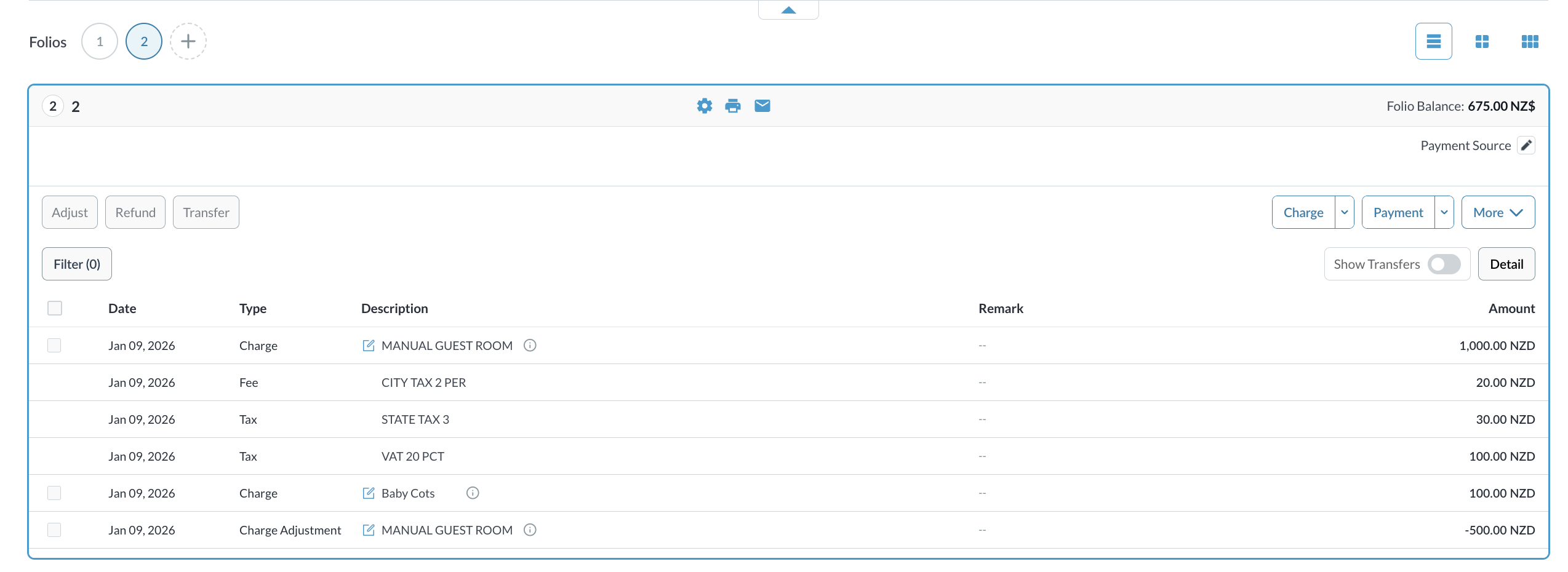The width and height of the screenshot is (1568, 572).
Task: Collapse the top panel with up arrow
Action: (x=788, y=10)
